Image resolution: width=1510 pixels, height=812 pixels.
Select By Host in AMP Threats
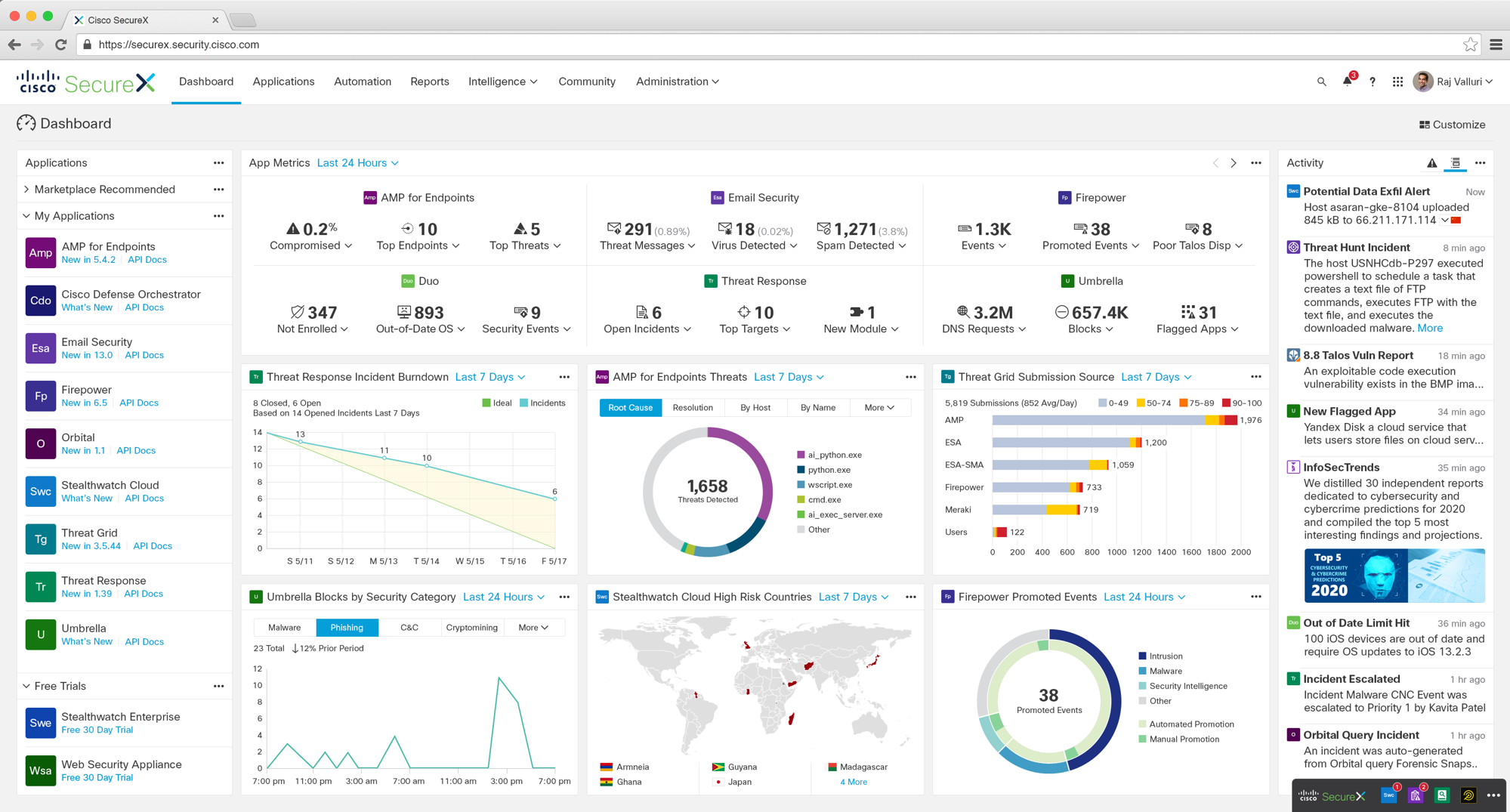[x=755, y=408]
